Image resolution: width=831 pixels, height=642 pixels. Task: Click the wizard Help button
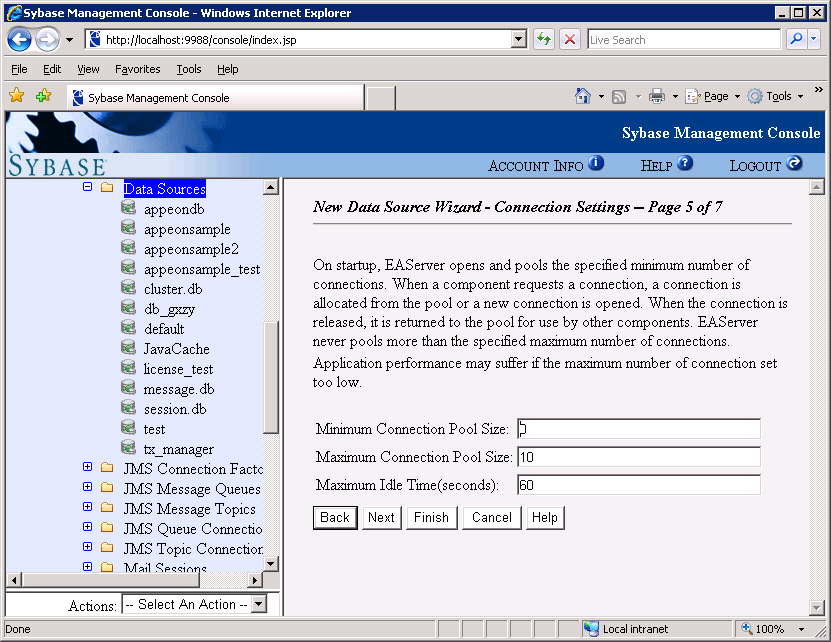point(545,517)
